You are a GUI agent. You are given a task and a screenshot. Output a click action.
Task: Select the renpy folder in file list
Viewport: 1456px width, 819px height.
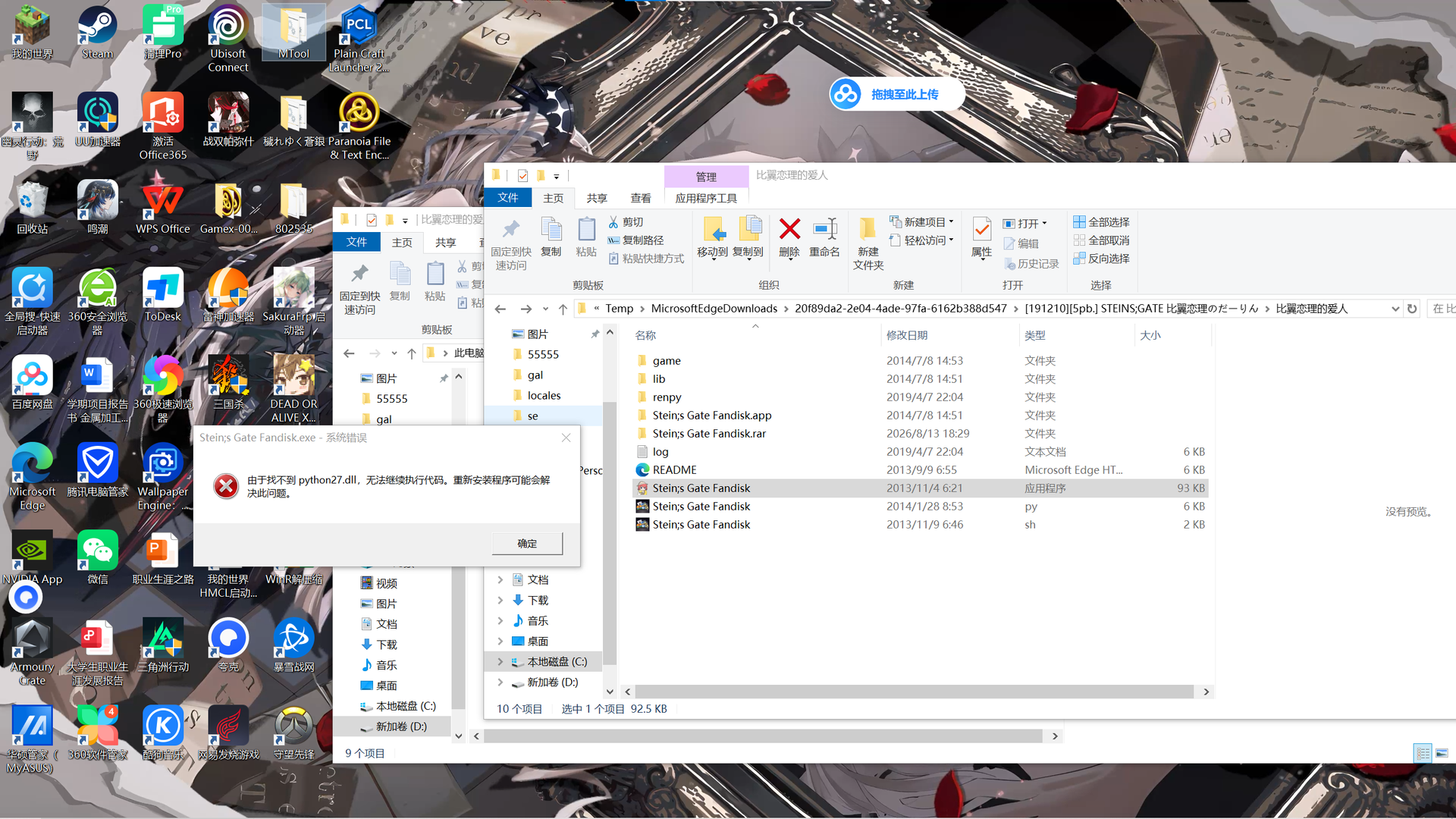click(x=920, y=397)
